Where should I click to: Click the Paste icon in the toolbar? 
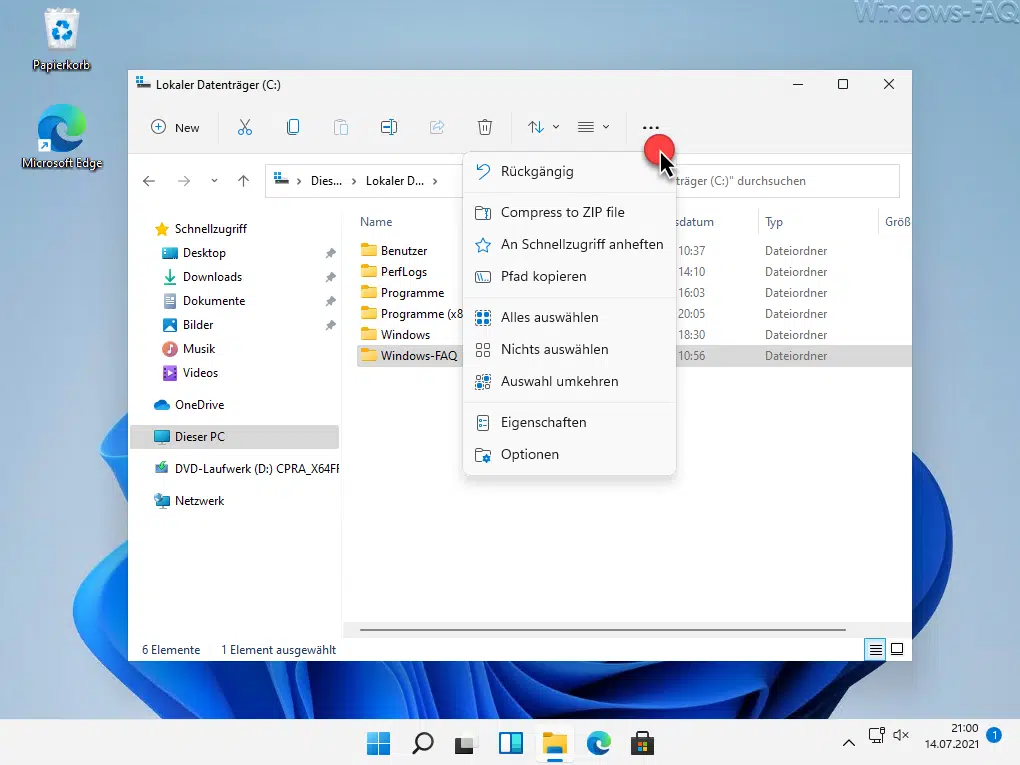(x=340, y=127)
